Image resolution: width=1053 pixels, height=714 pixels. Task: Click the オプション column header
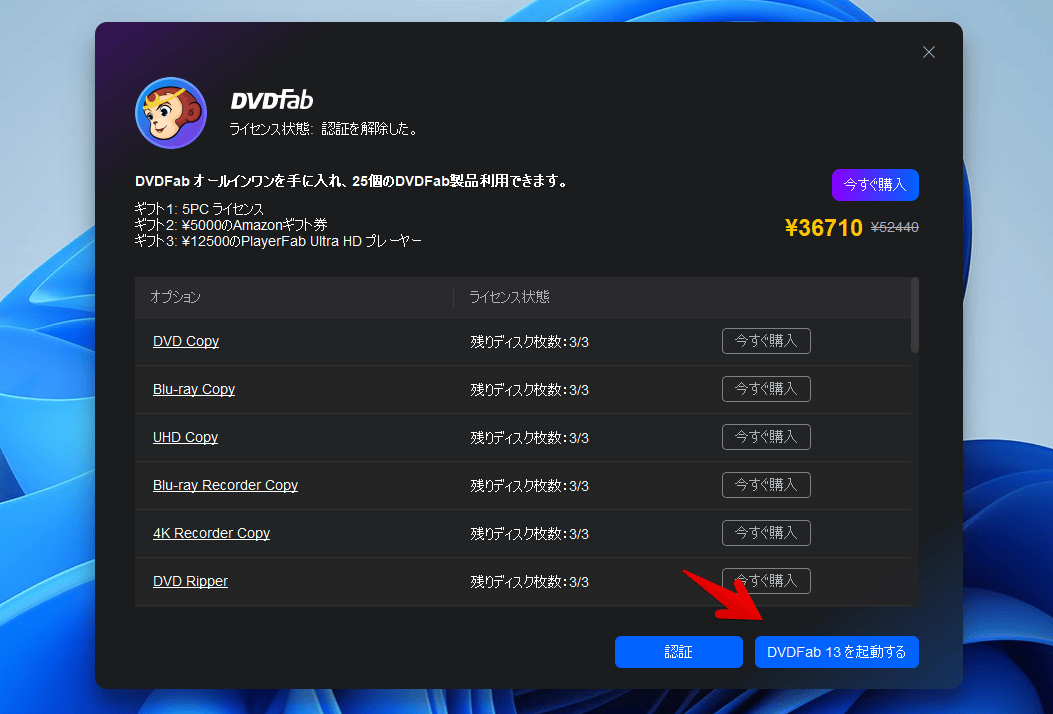pos(175,297)
